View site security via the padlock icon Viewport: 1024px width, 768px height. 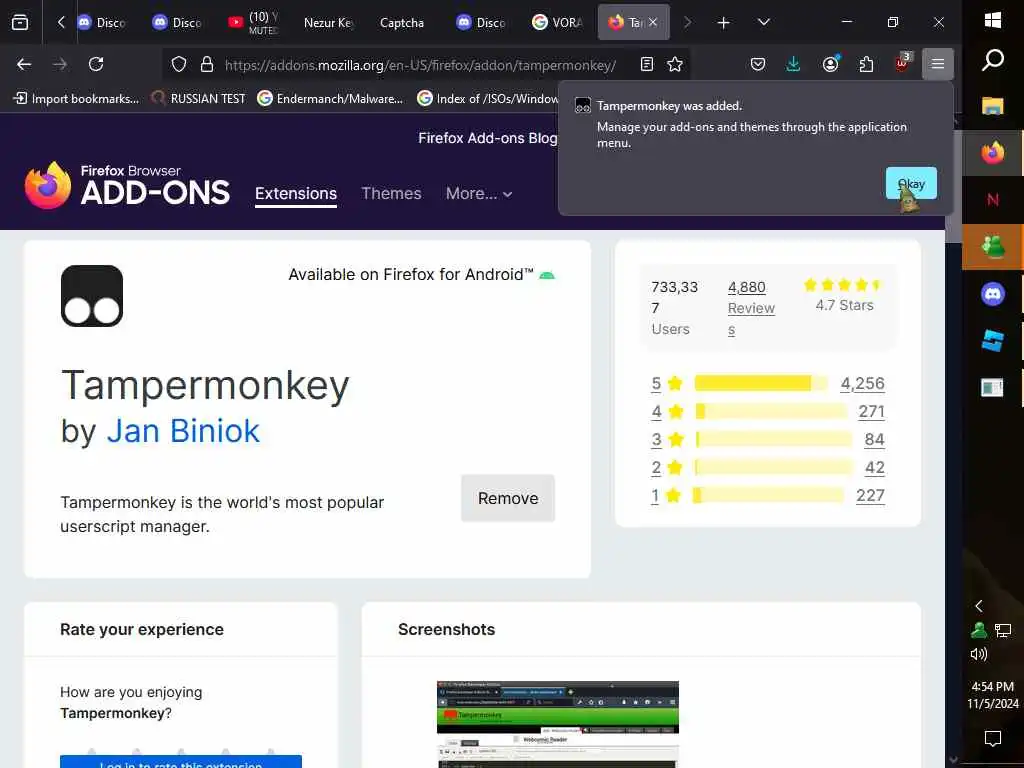click(x=207, y=64)
